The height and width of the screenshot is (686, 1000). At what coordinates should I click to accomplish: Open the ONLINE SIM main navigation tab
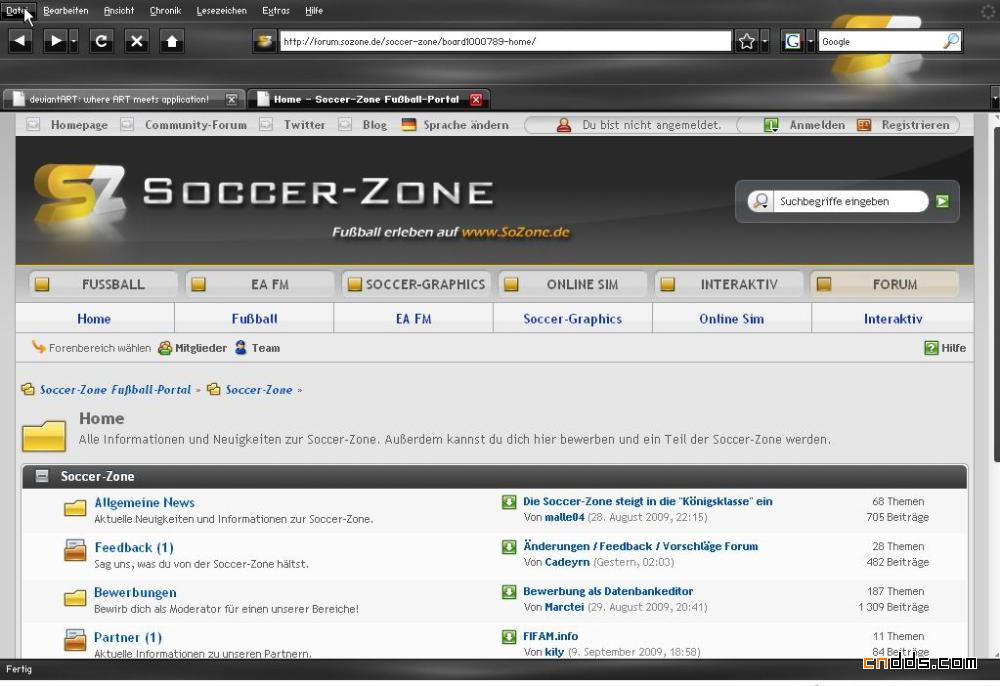pos(573,284)
